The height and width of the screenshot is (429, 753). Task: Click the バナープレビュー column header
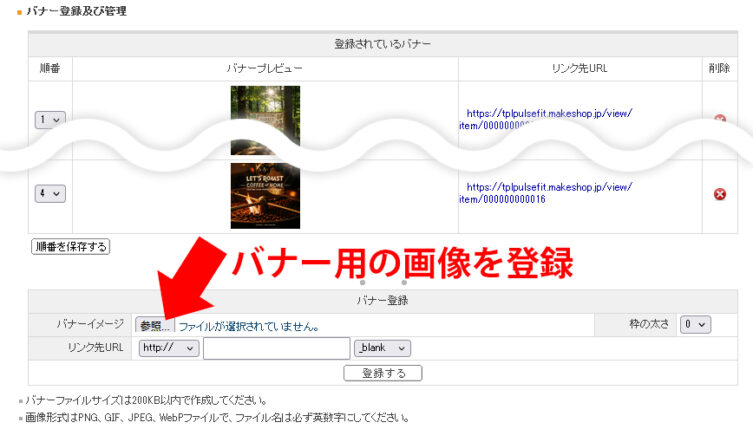point(265,68)
